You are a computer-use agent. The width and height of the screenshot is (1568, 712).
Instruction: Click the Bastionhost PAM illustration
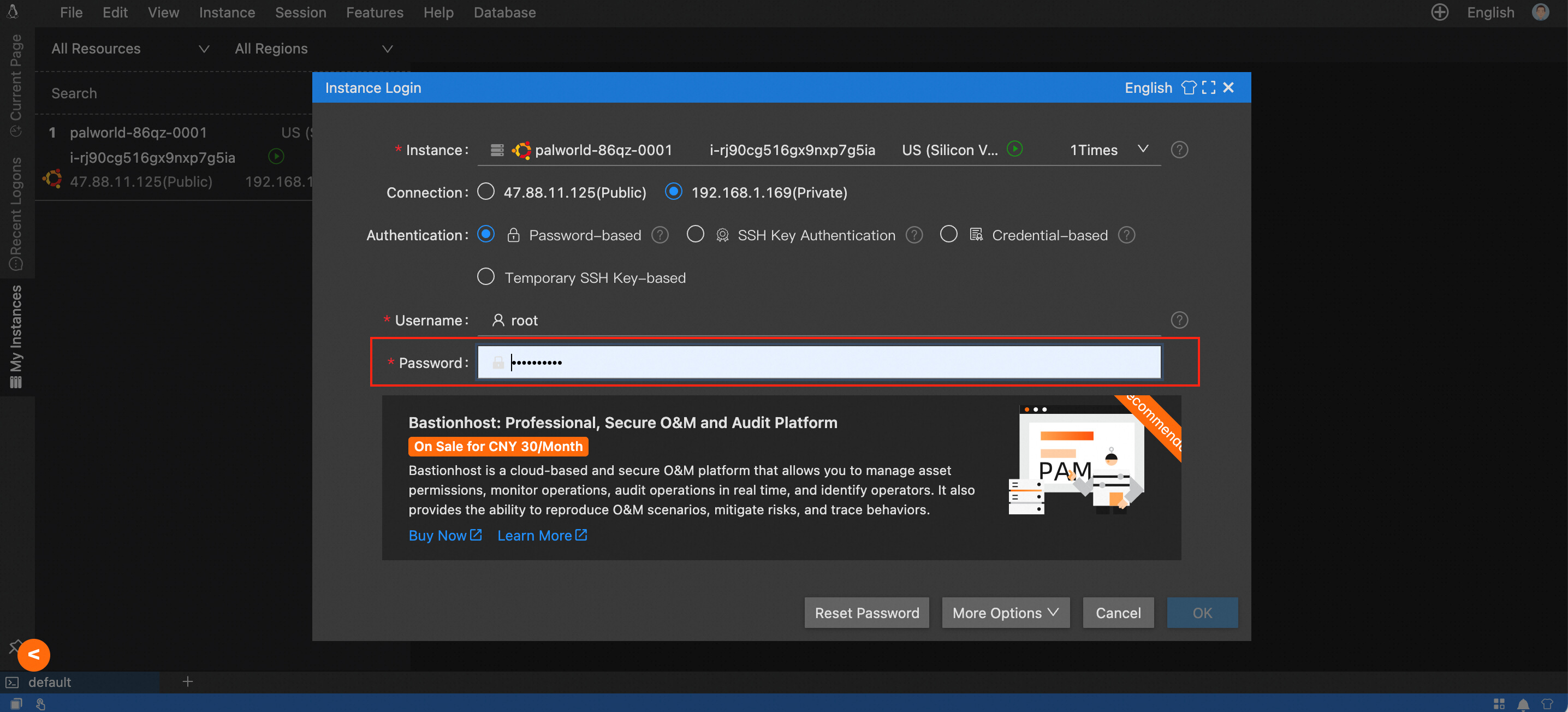click(x=1077, y=461)
